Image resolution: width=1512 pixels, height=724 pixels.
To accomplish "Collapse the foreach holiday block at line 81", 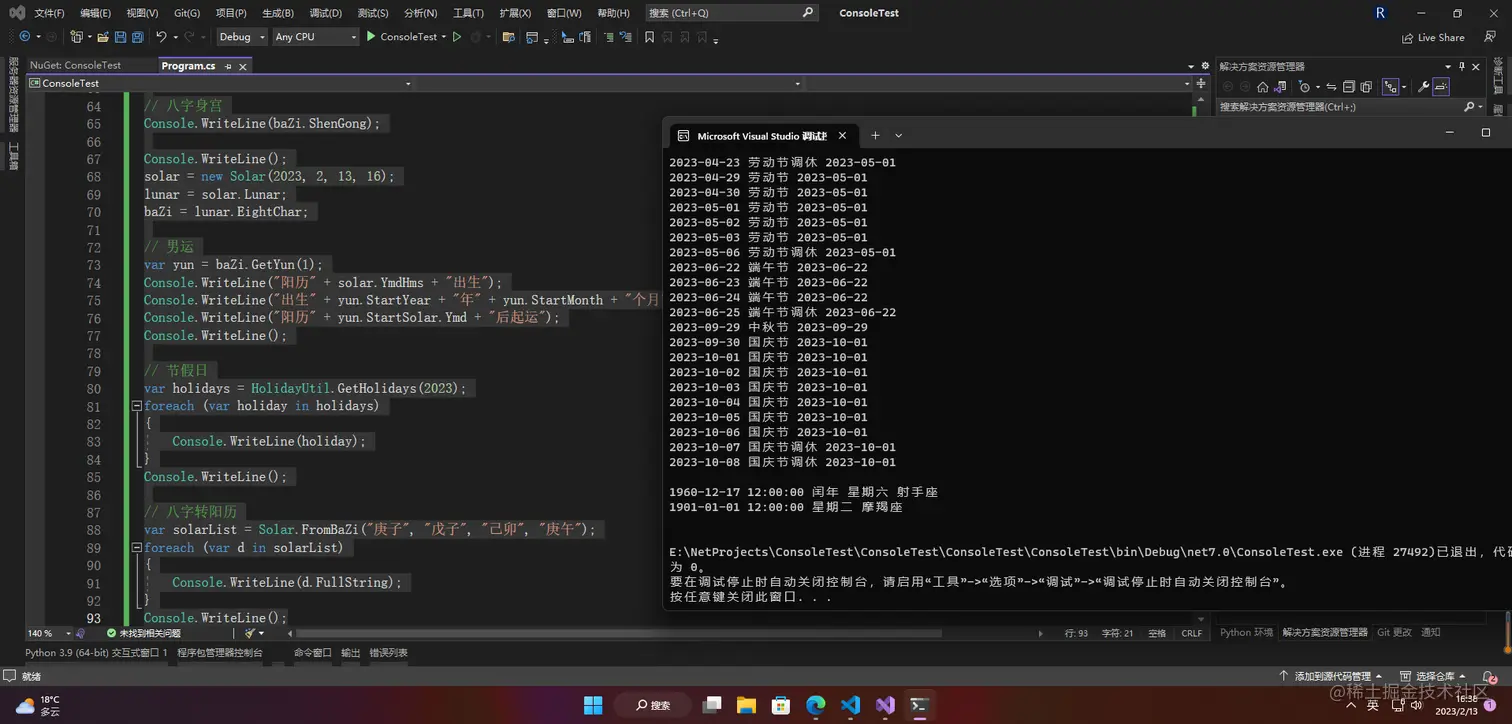I will 136,406.
